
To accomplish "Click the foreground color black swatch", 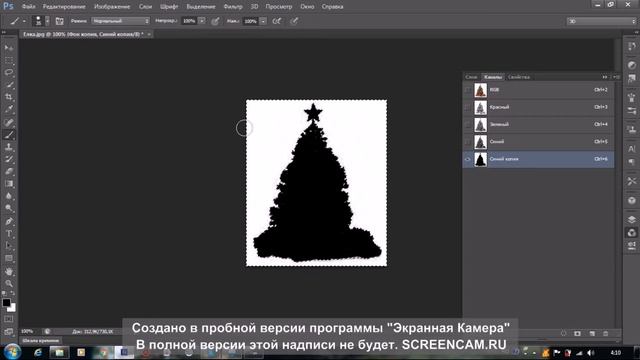I will click(6, 302).
